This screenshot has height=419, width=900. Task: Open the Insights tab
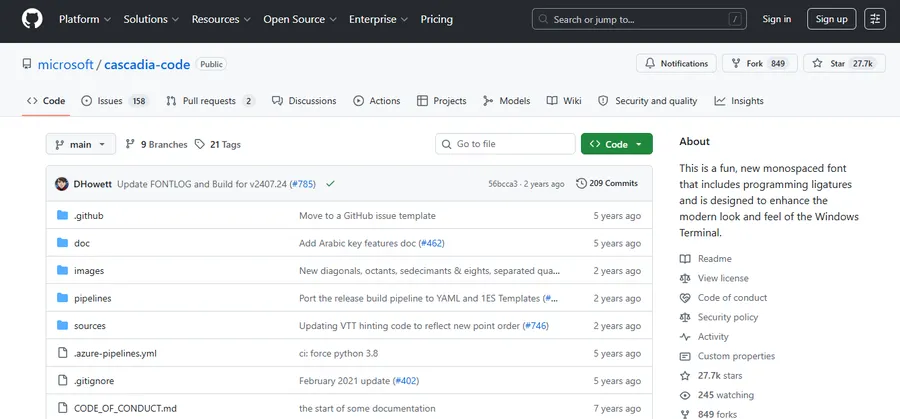click(739, 101)
